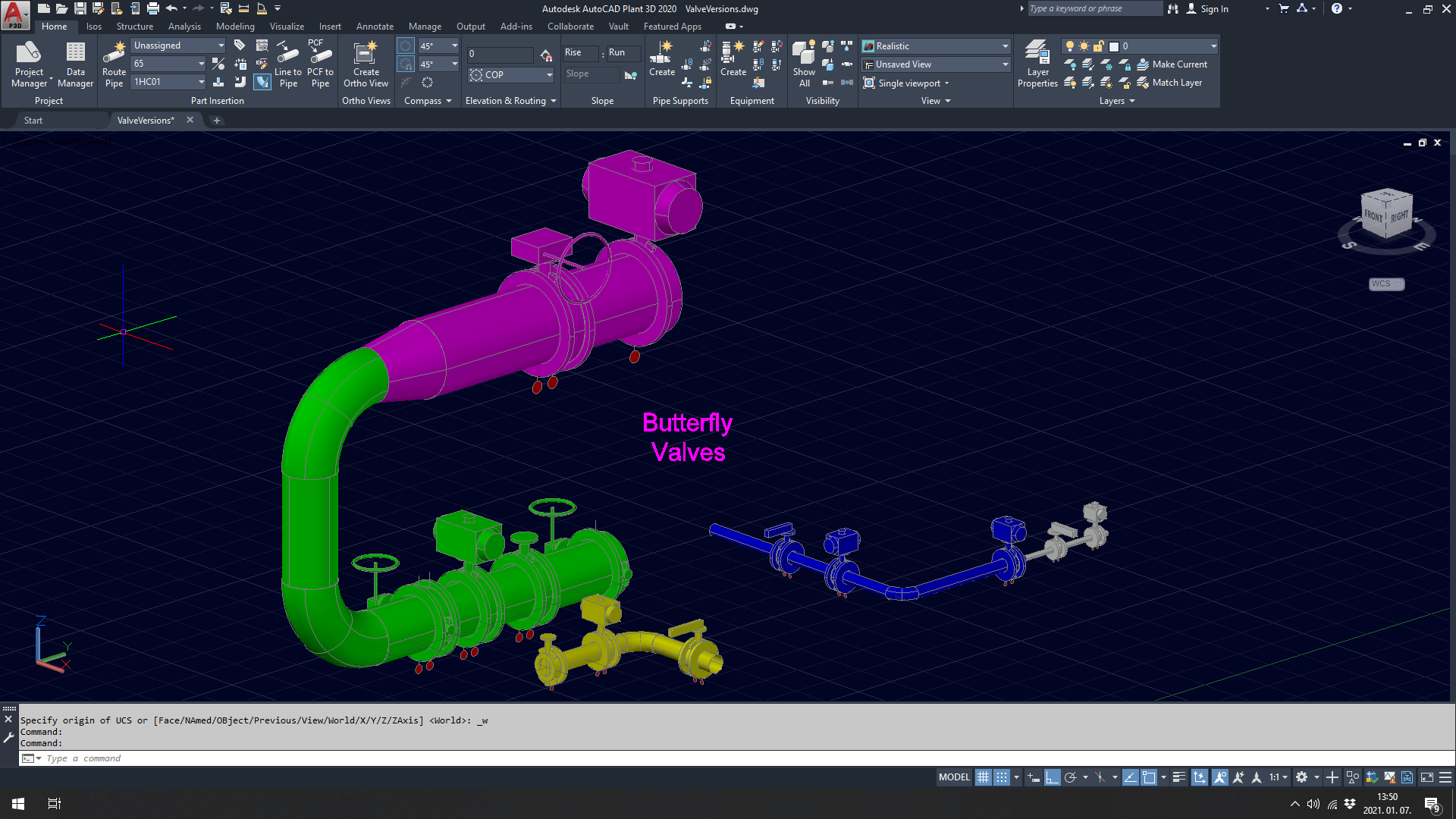Toggle ortho mode in status bar
The width and height of the screenshot is (1456, 819).
[1052, 777]
